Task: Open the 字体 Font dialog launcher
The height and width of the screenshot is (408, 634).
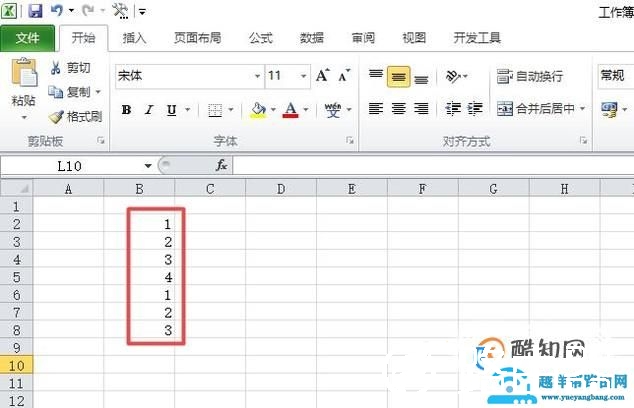Action: [350, 141]
